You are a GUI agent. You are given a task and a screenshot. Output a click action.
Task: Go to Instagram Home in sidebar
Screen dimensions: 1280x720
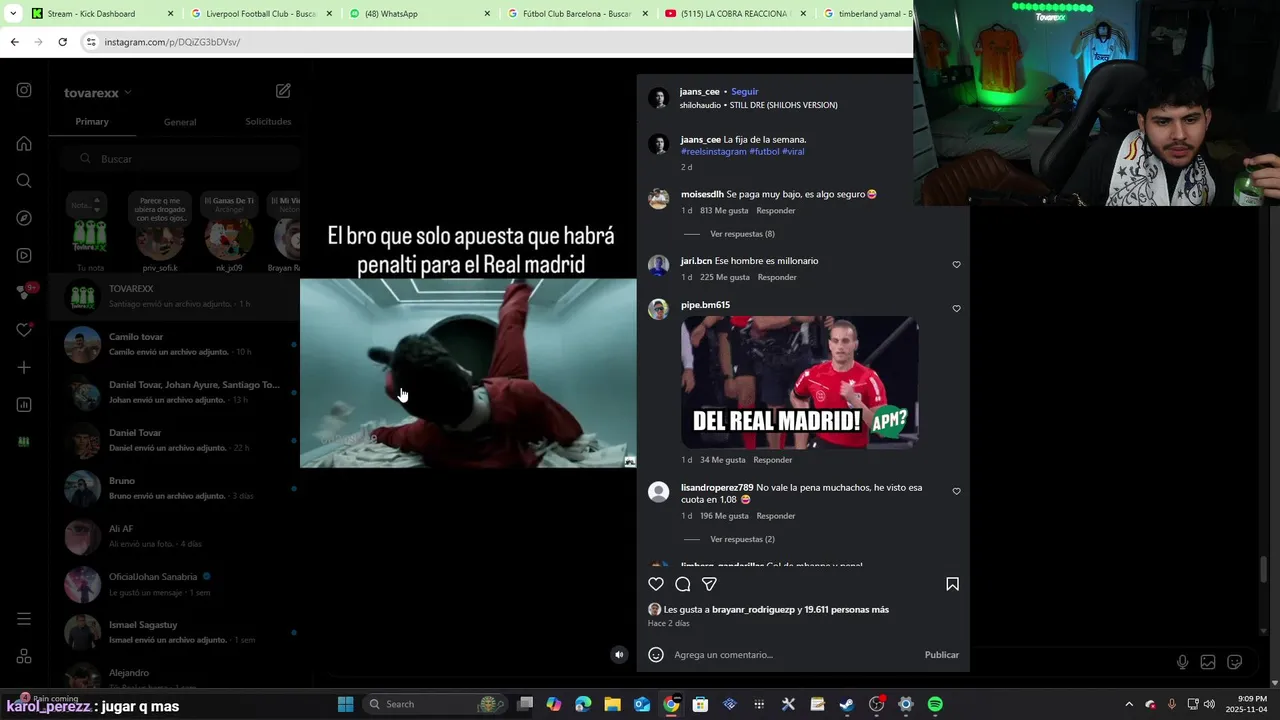24,144
